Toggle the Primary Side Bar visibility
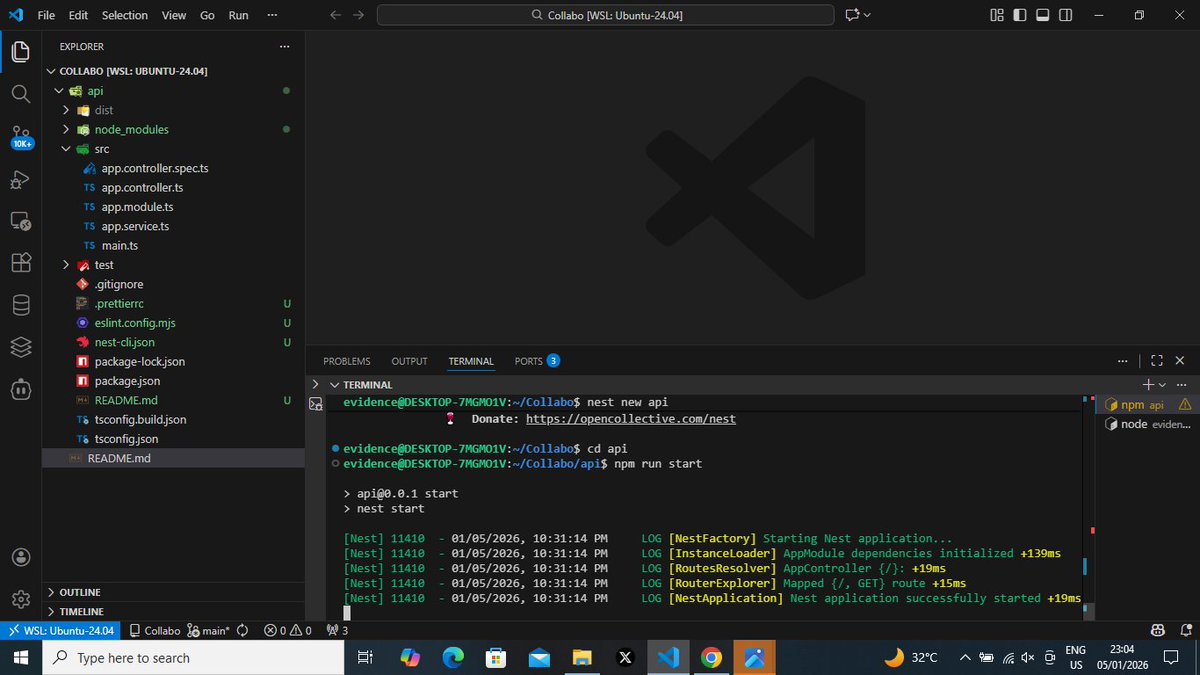 click(x=1020, y=15)
